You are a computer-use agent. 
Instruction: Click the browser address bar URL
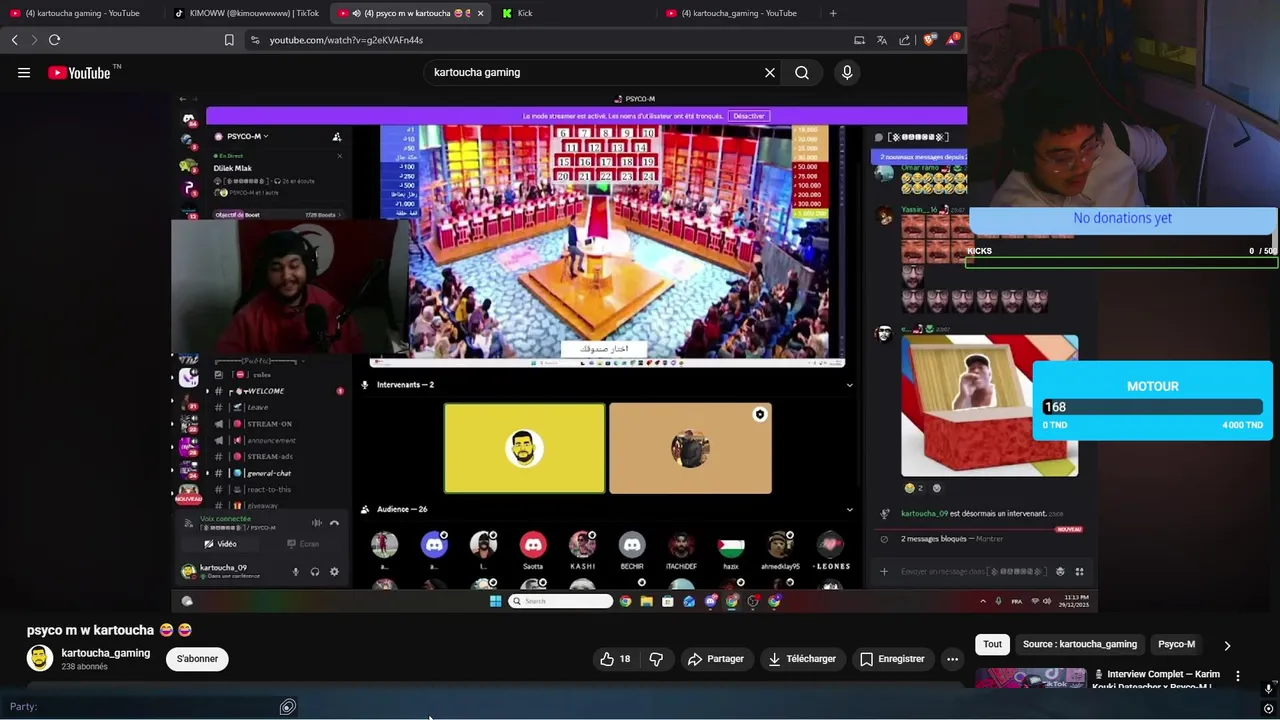(x=346, y=40)
